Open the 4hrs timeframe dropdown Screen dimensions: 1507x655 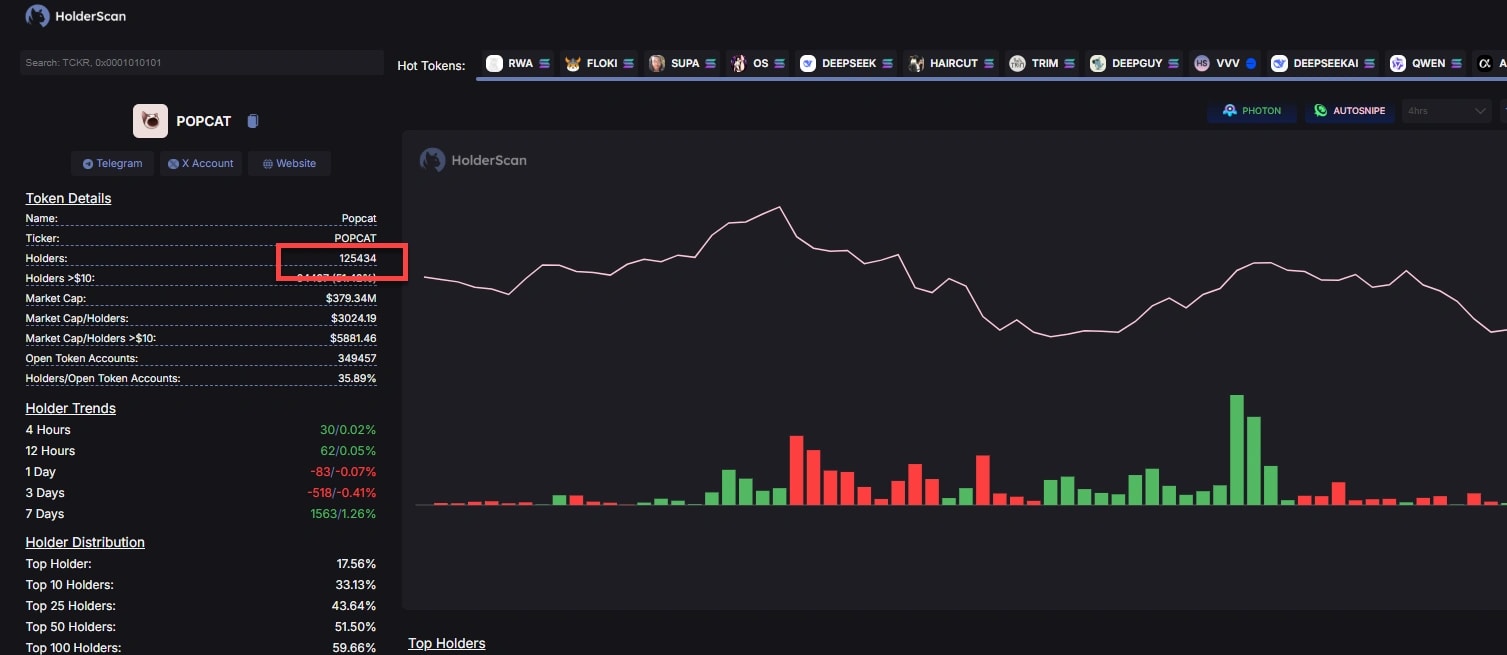(1446, 111)
